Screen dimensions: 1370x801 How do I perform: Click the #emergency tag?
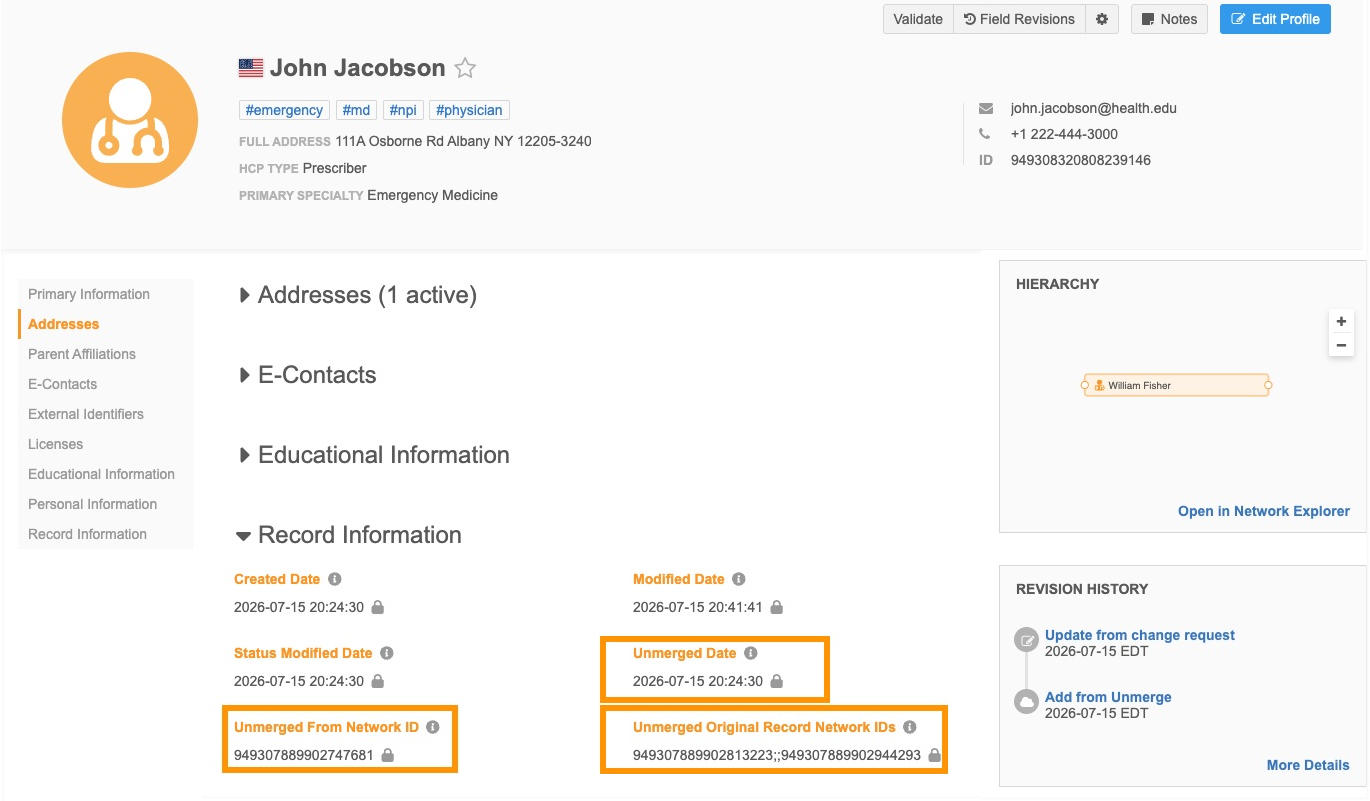(284, 110)
